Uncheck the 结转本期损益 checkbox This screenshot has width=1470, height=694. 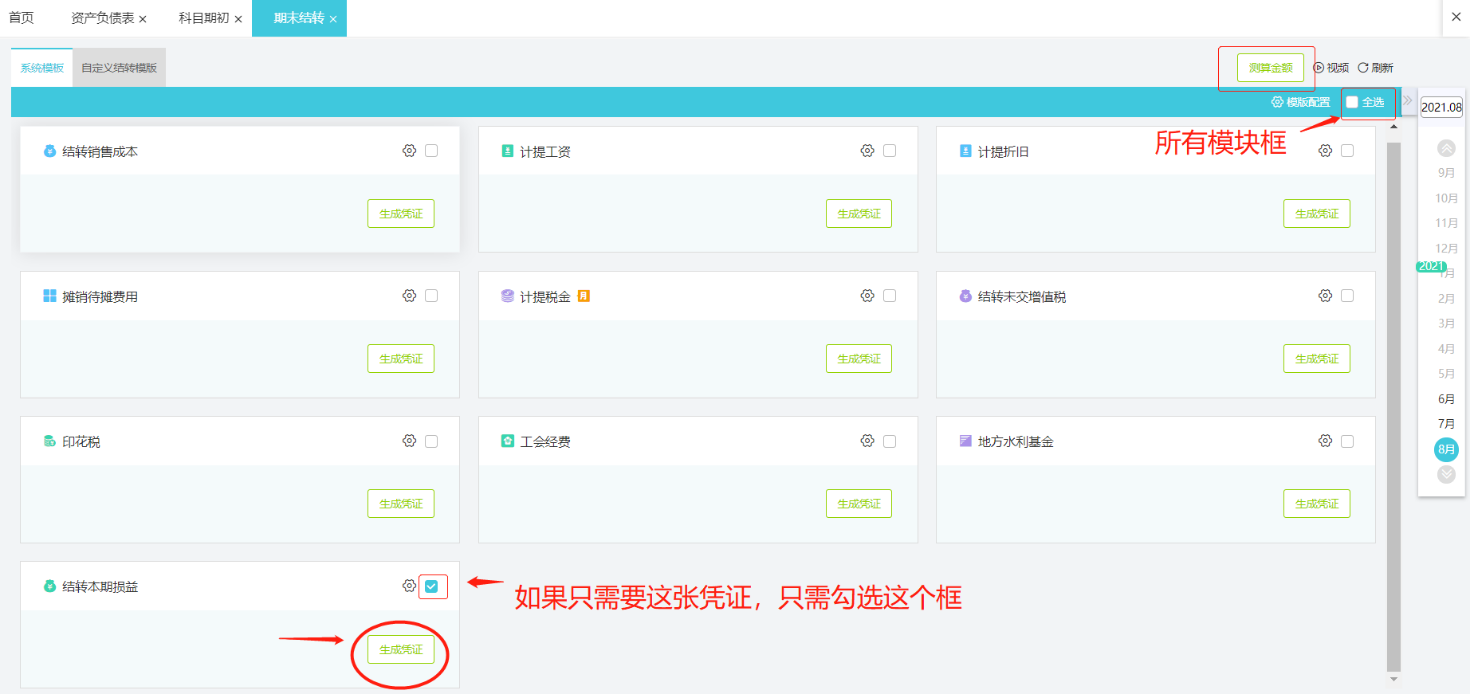coord(431,586)
